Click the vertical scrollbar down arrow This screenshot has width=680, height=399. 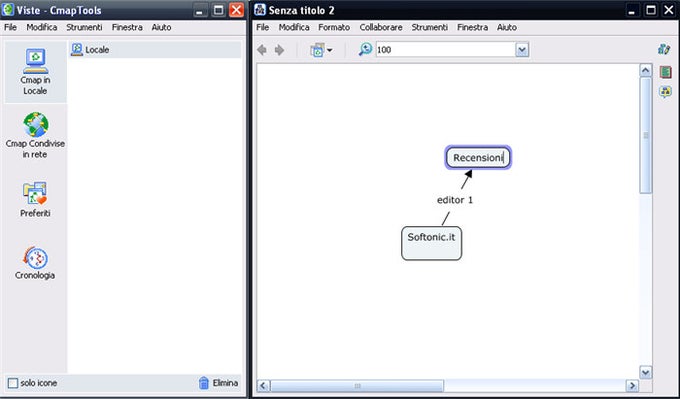[646, 372]
